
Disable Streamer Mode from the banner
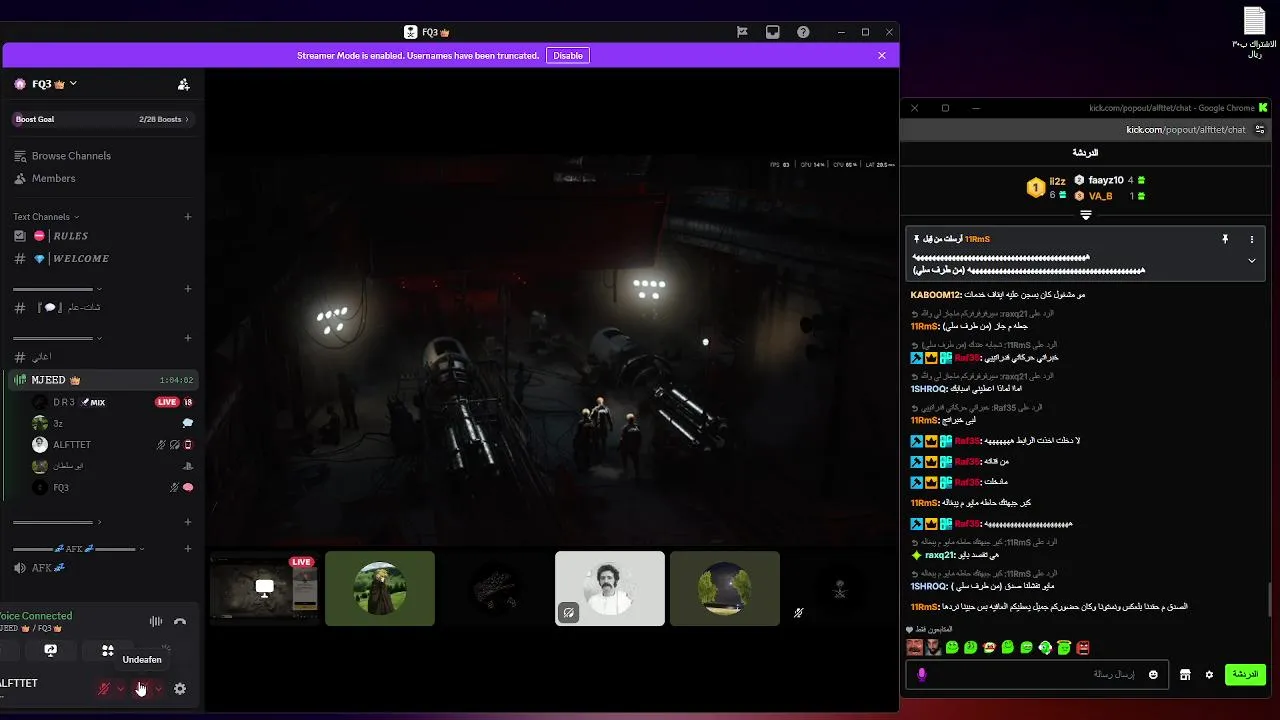(x=568, y=56)
